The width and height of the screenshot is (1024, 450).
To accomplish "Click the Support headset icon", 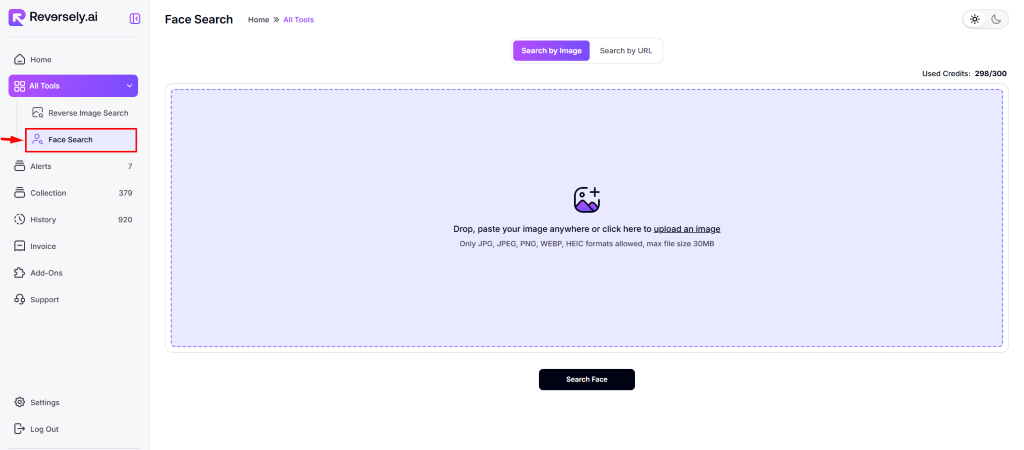I will pos(20,299).
